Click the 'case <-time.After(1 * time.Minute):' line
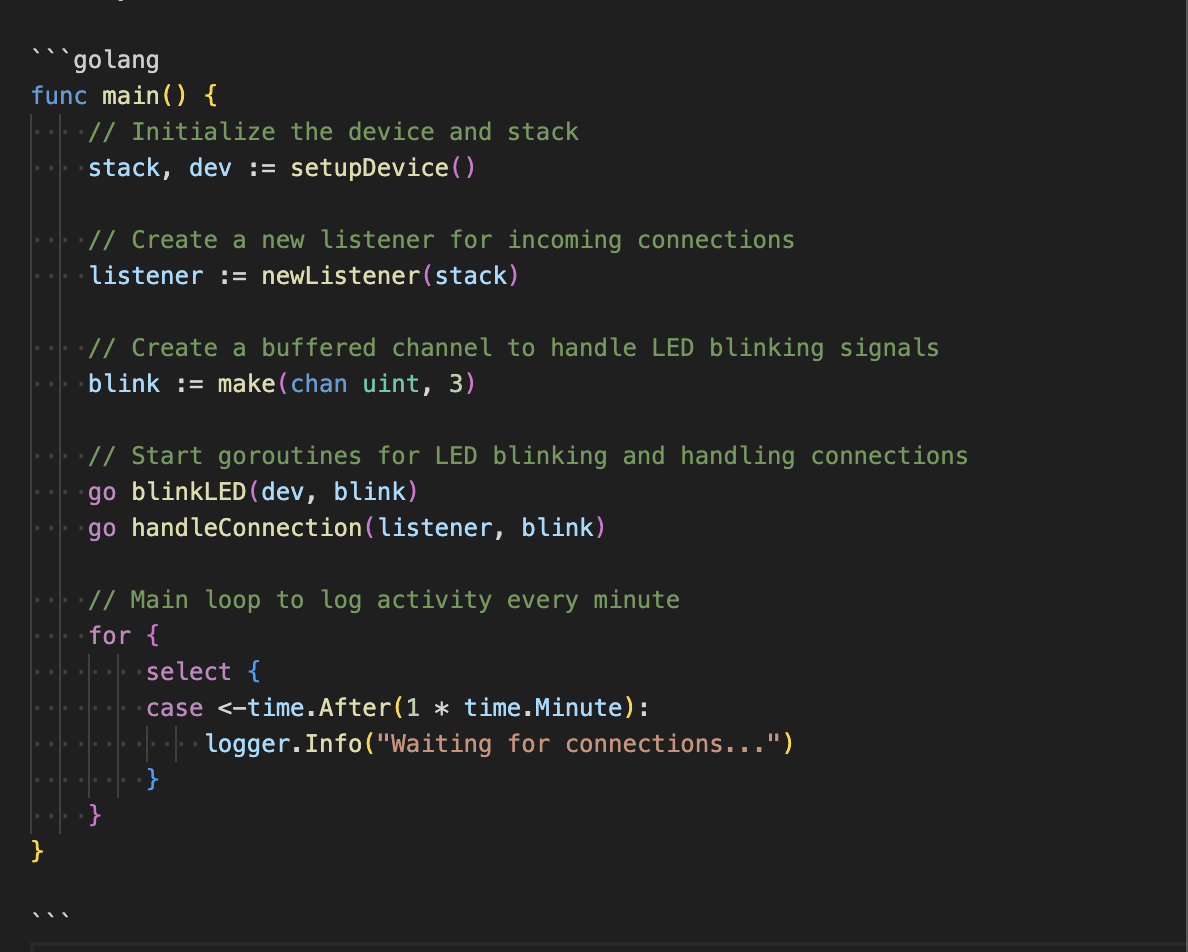This screenshot has height=952, width=1188. pos(398,707)
